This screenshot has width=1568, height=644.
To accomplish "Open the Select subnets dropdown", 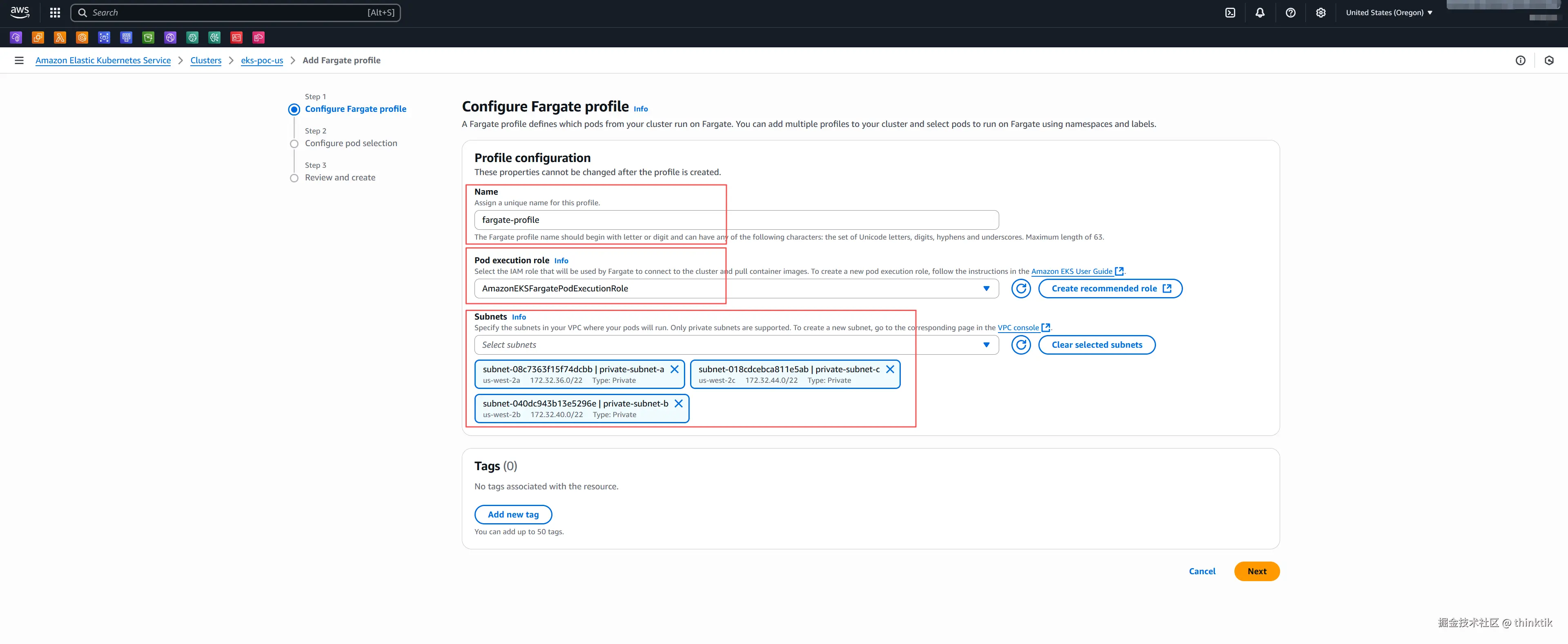I will [x=985, y=345].
